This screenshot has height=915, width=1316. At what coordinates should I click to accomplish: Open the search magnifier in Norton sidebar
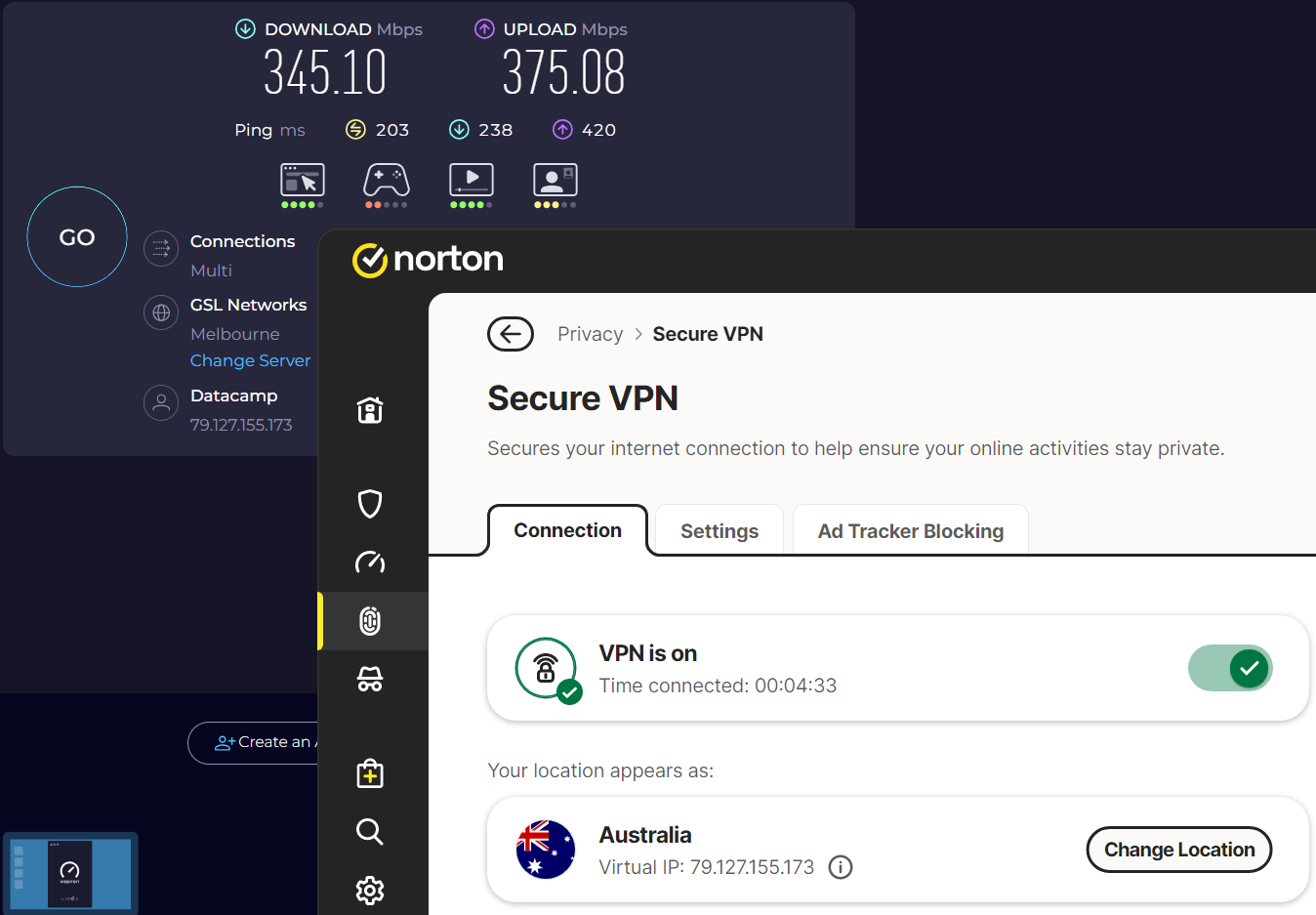(x=370, y=832)
